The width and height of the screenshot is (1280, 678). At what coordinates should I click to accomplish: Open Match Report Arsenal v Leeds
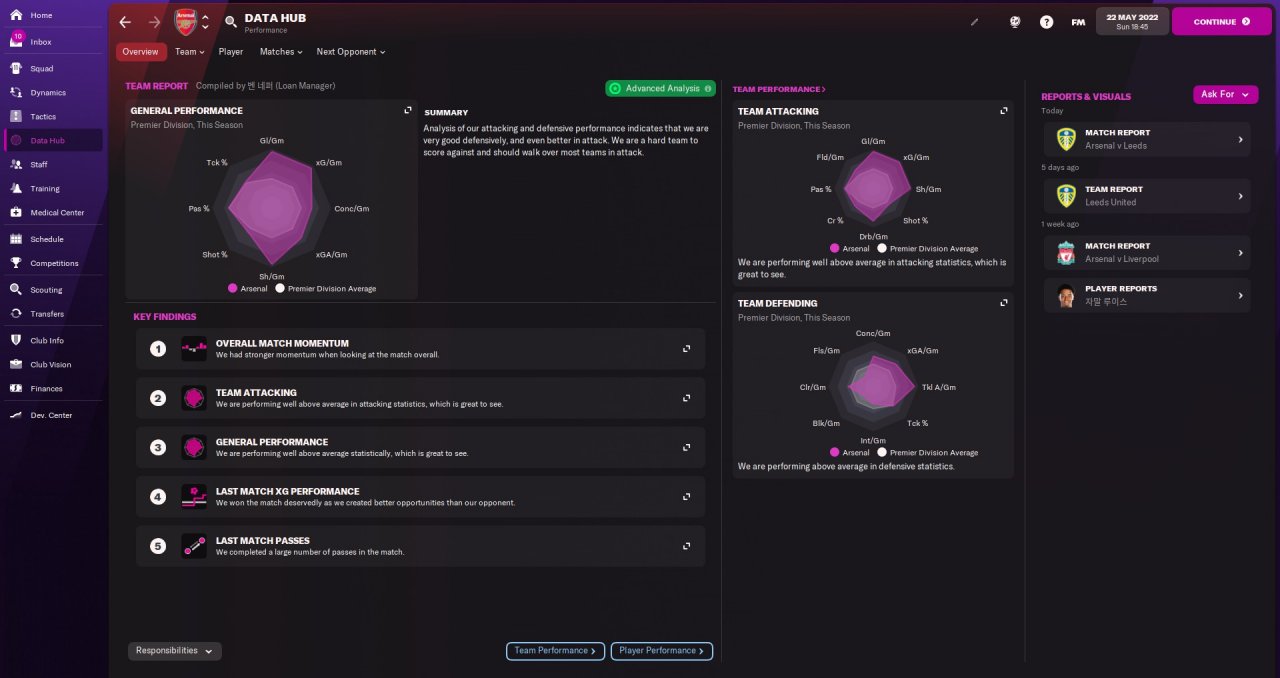coord(1147,139)
